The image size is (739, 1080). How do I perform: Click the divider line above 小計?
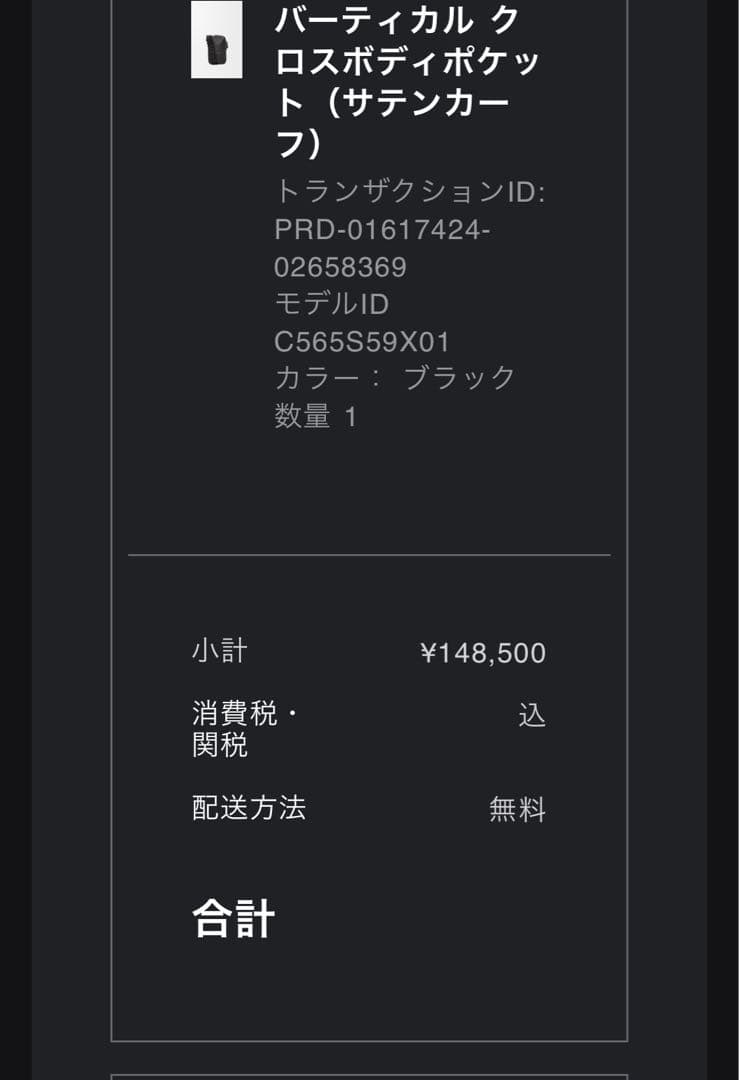pyautogui.click(x=369, y=555)
